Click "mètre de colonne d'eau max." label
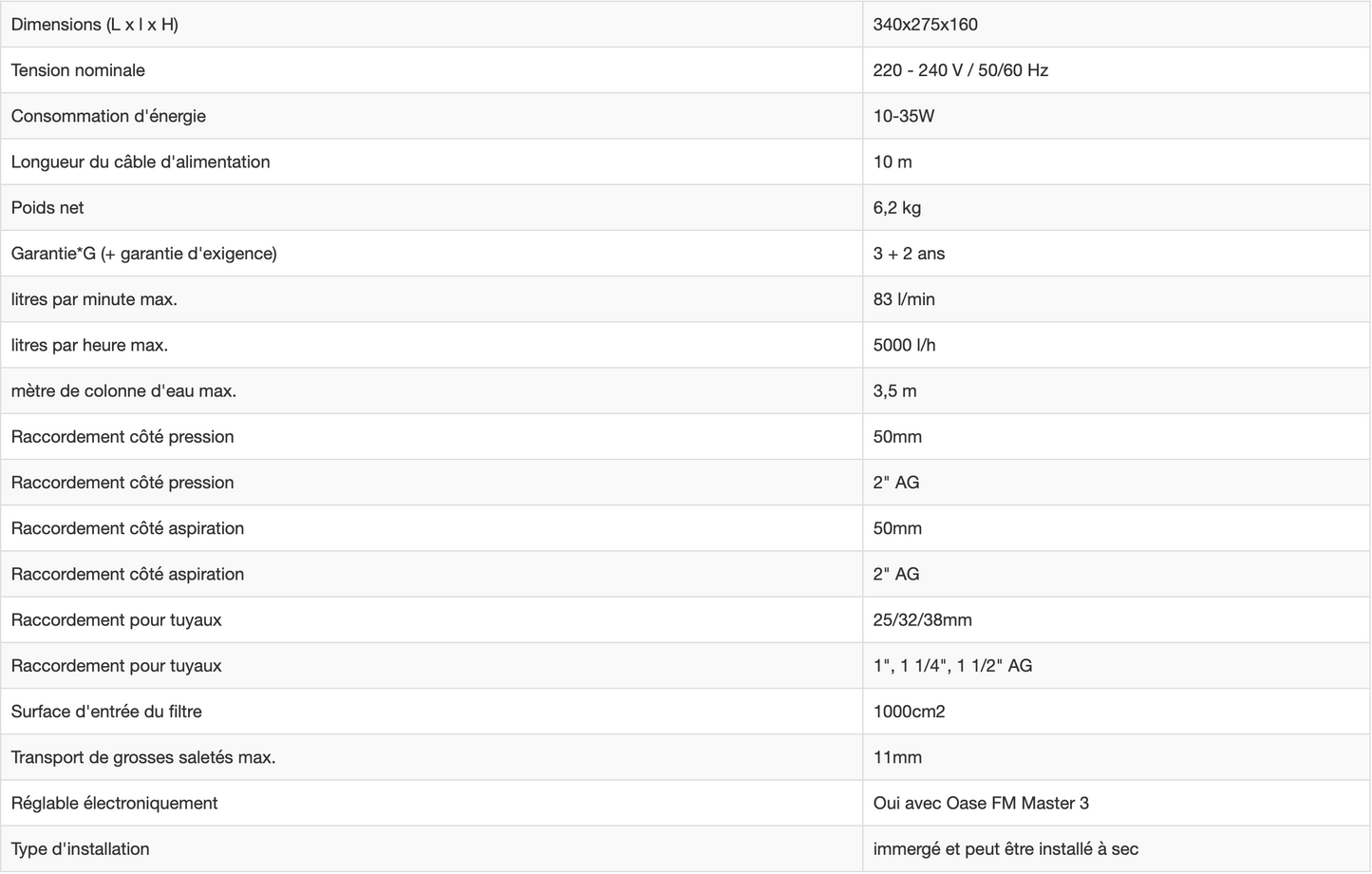The image size is (1372, 874). [x=123, y=390]
